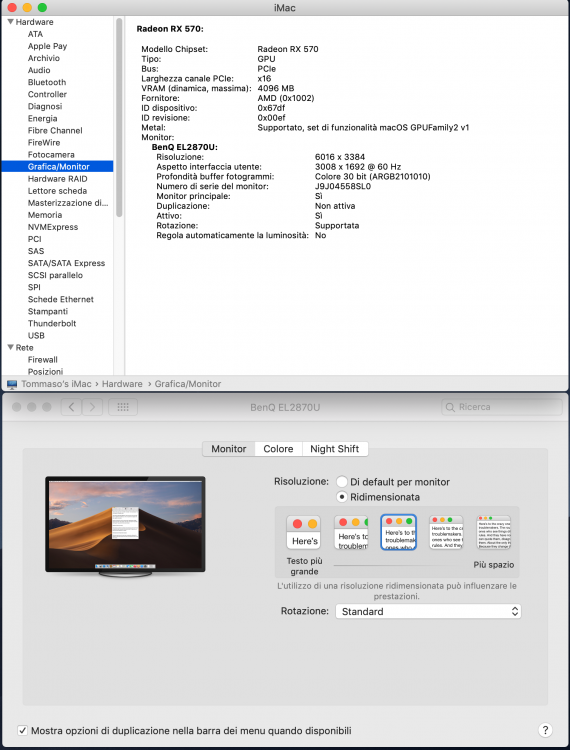
Task: Select Stampanti in the sidebar
Action: [48, 311]
